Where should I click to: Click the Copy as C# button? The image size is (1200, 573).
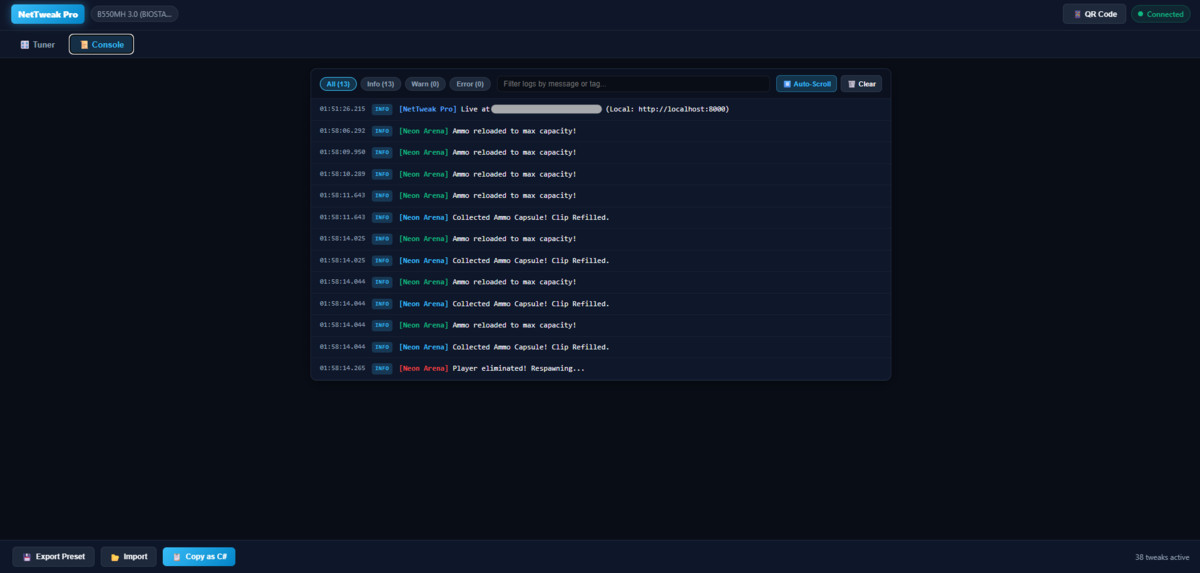199,556
